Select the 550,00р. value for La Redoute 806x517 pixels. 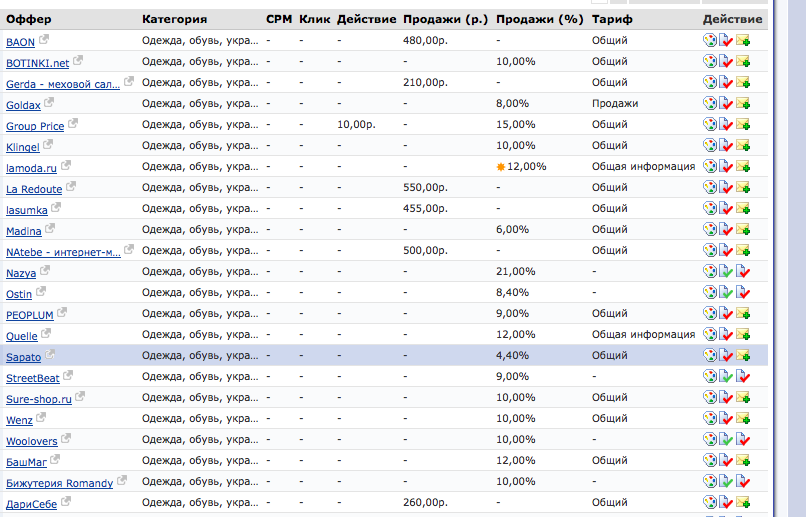(426, 187)
